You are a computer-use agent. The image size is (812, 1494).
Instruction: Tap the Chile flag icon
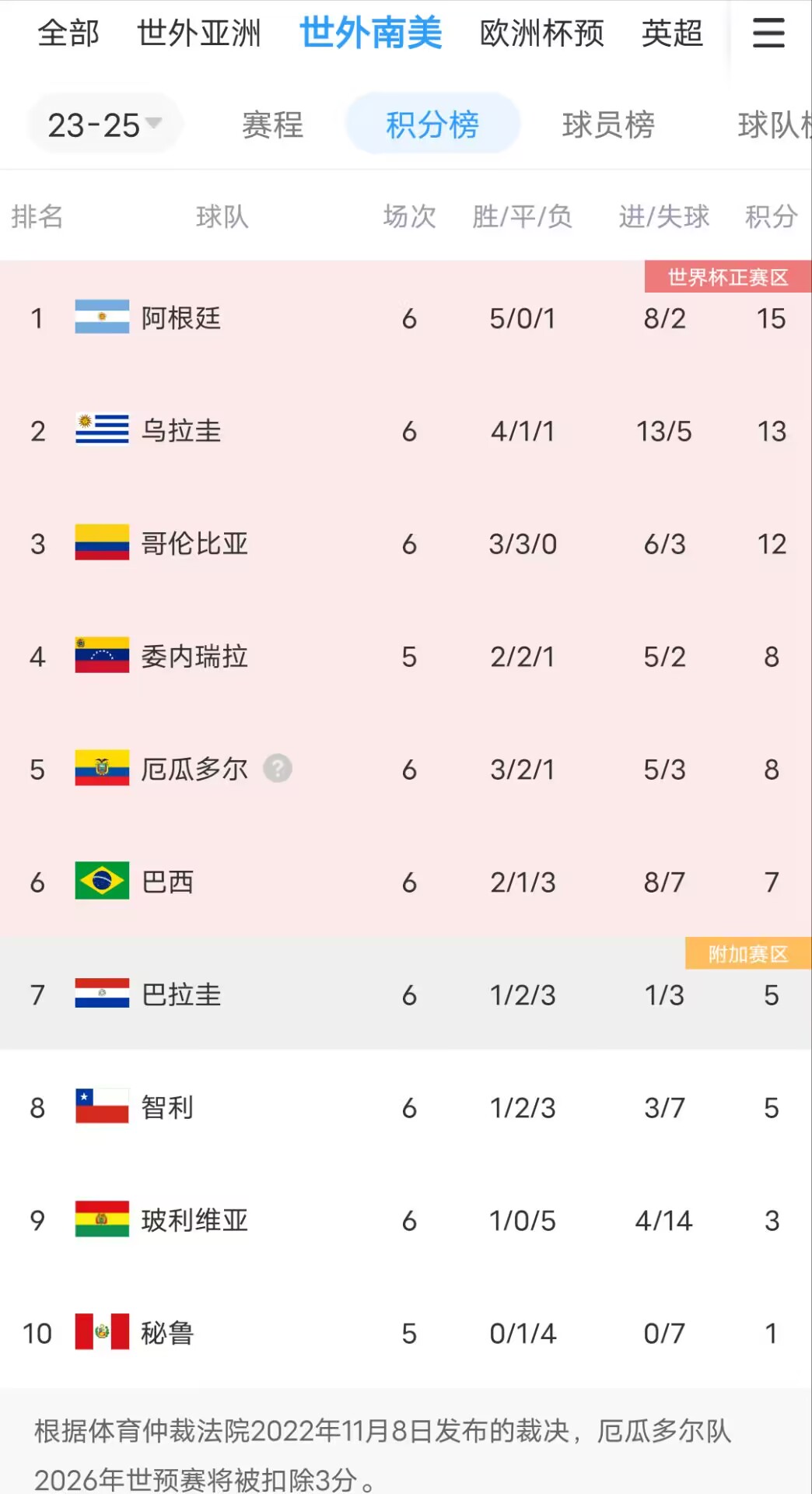pos(102,1107)
